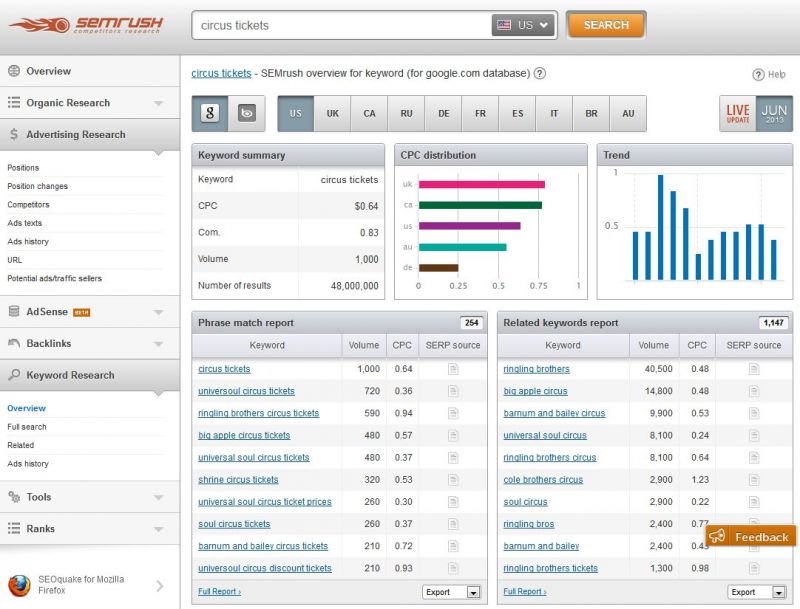
Task: Expand the Organic Research menu arrow
Action: click(159, 103)
